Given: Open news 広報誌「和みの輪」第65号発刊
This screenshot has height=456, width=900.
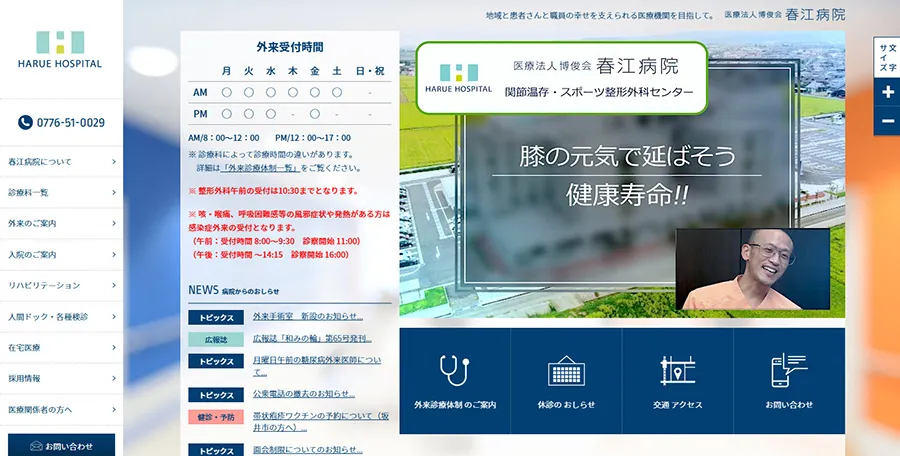Looking at the screenshot, I should click(x=312, y=339).
